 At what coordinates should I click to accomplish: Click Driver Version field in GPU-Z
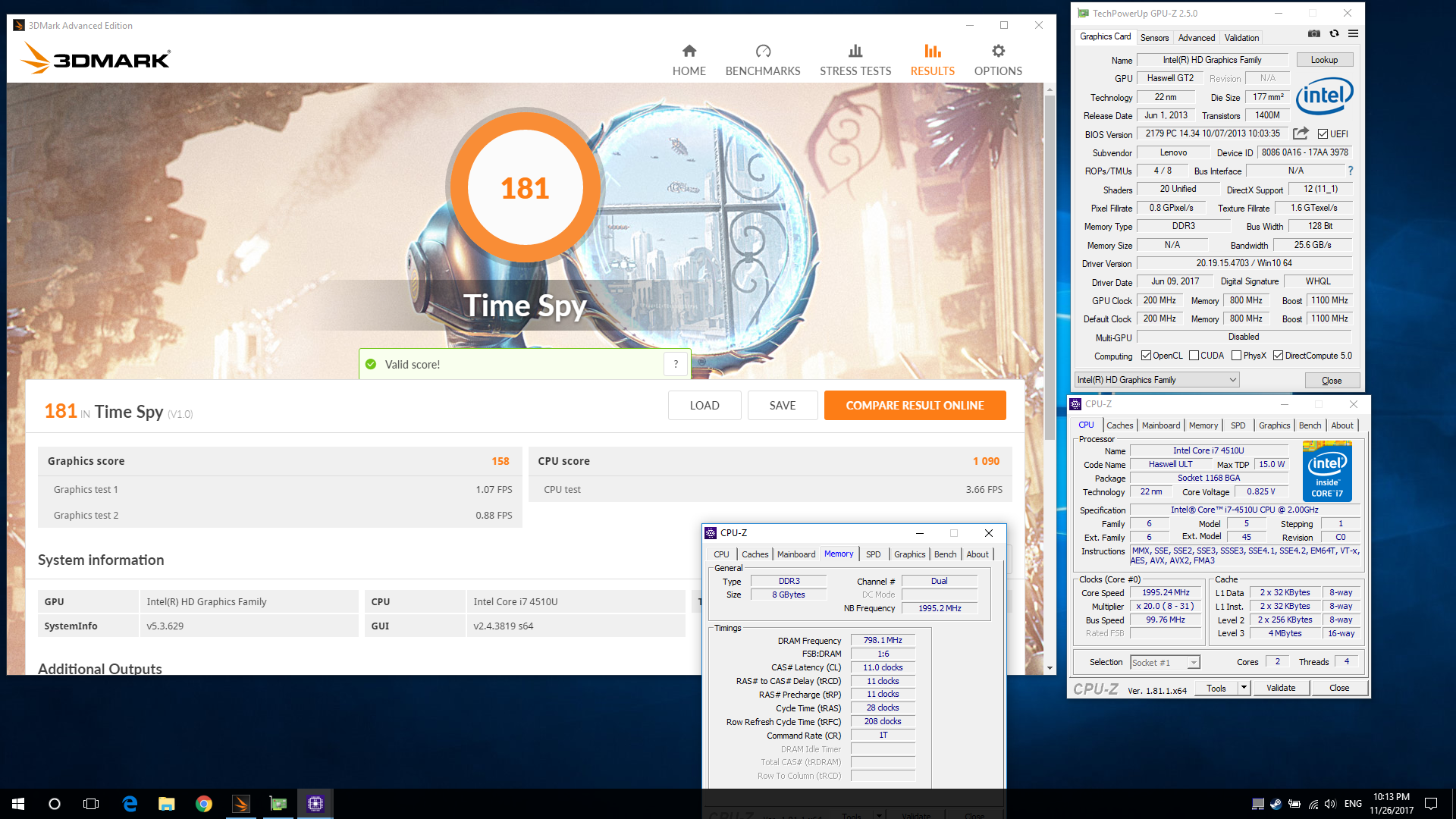pyautogui.click(x=1244, y=263)
